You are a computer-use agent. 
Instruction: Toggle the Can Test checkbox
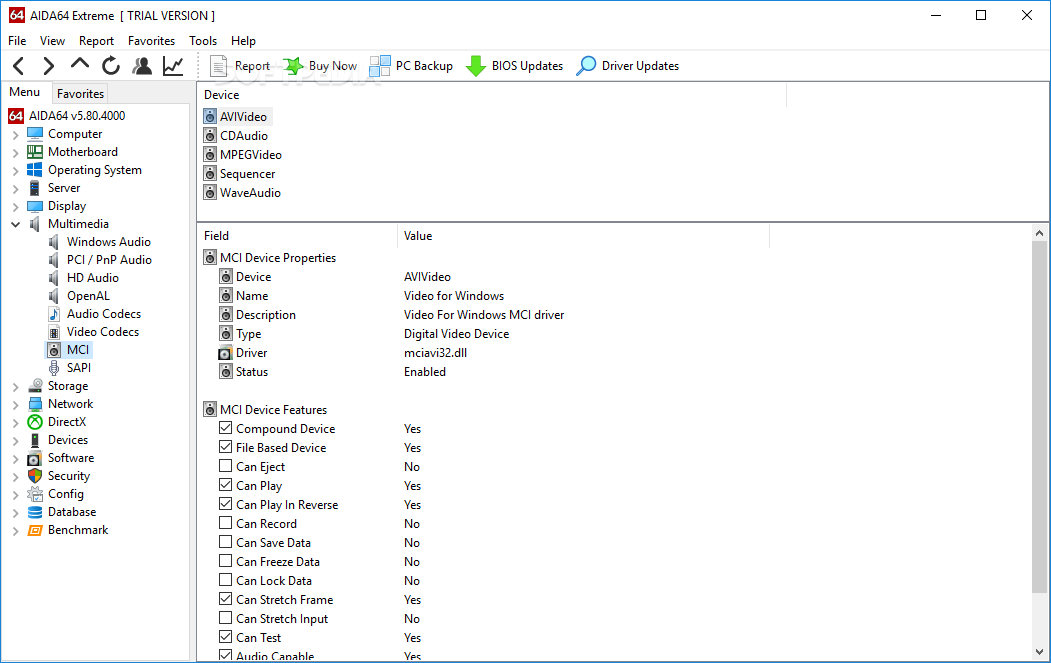[226, 637]
